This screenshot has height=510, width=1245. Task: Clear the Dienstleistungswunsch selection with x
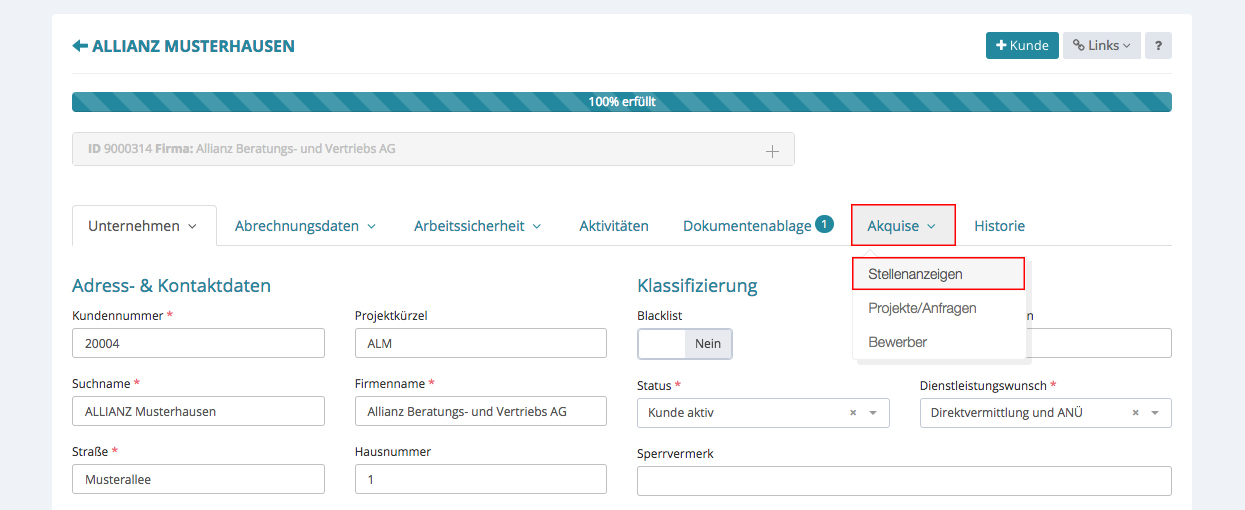click(x=1136, y=413)
